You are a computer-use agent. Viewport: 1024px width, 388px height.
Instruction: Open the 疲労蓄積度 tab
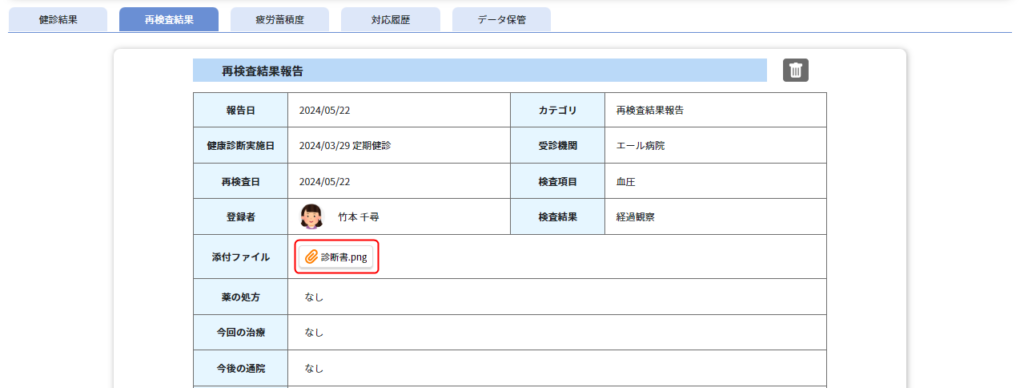[x=280, y=20]
